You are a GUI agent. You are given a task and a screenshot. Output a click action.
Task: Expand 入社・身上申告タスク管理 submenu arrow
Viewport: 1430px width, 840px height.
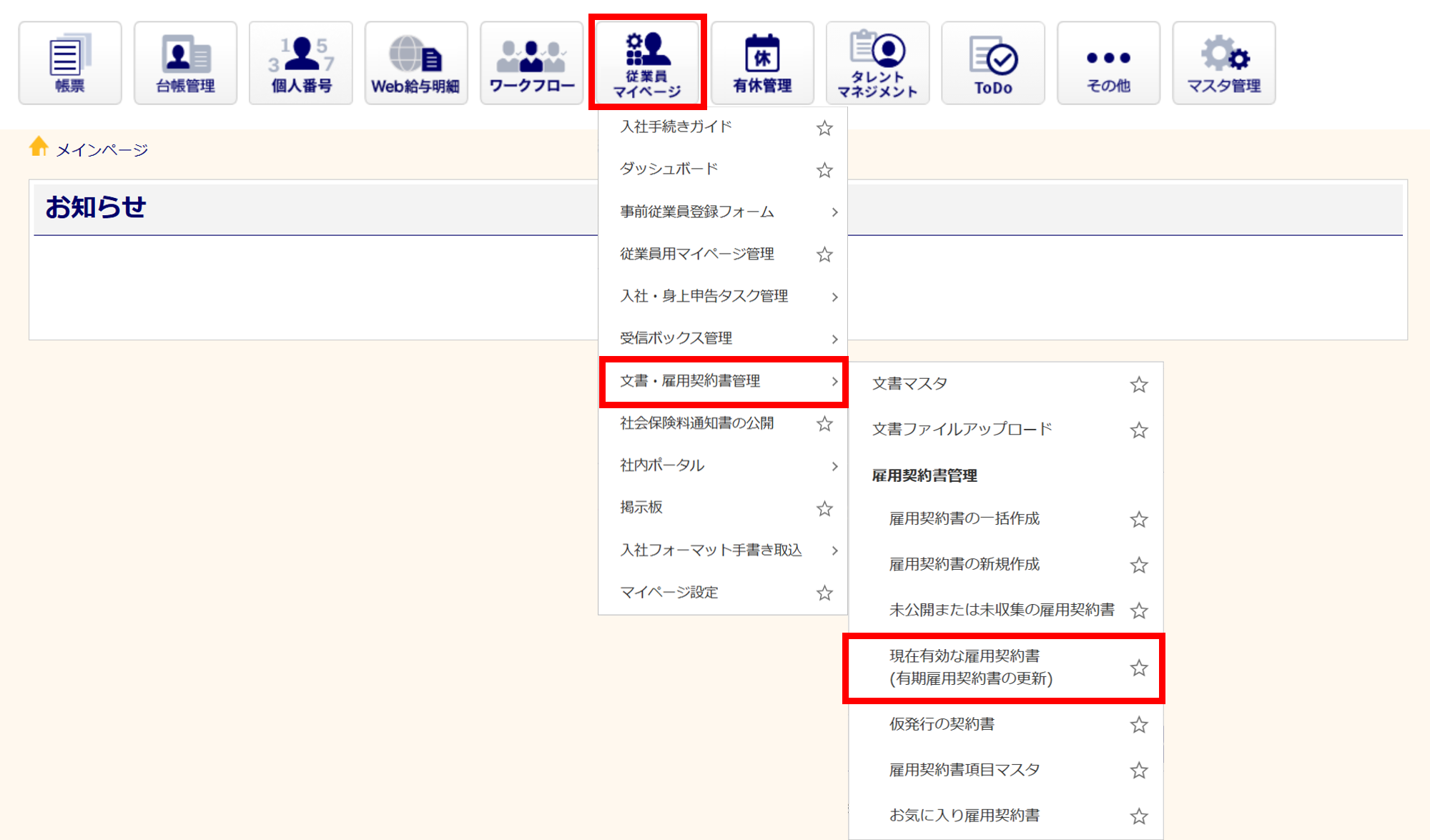pos(834,297)
